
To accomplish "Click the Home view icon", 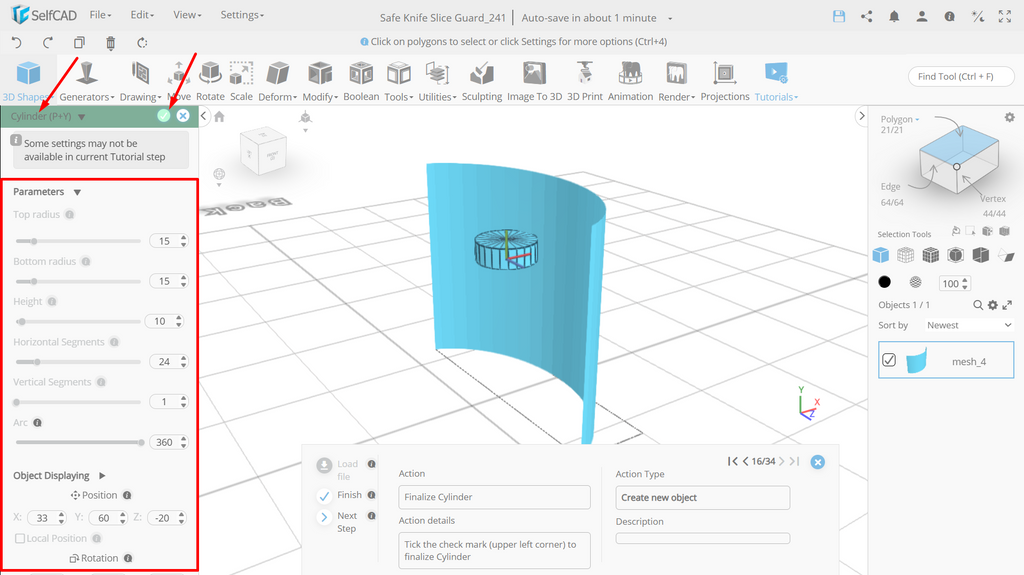I will click(x=219, y=117).
